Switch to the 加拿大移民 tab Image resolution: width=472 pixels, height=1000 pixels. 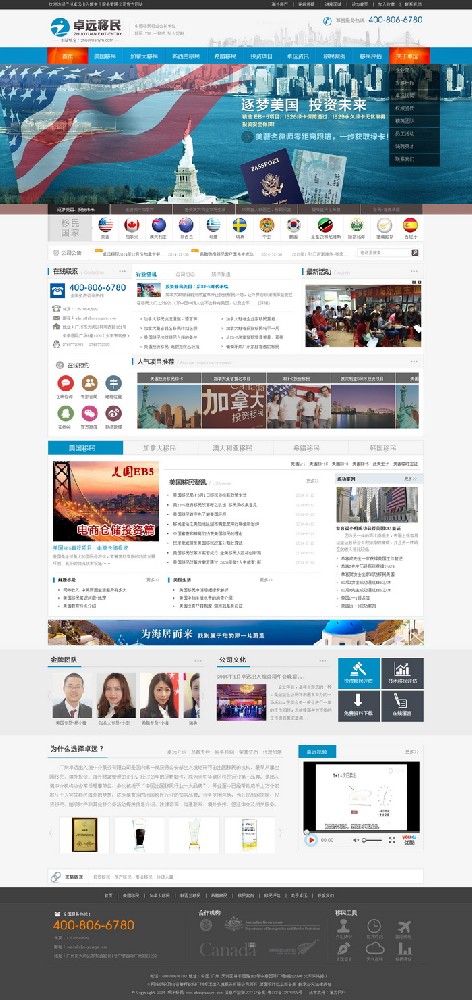click(x=160, y=448)
